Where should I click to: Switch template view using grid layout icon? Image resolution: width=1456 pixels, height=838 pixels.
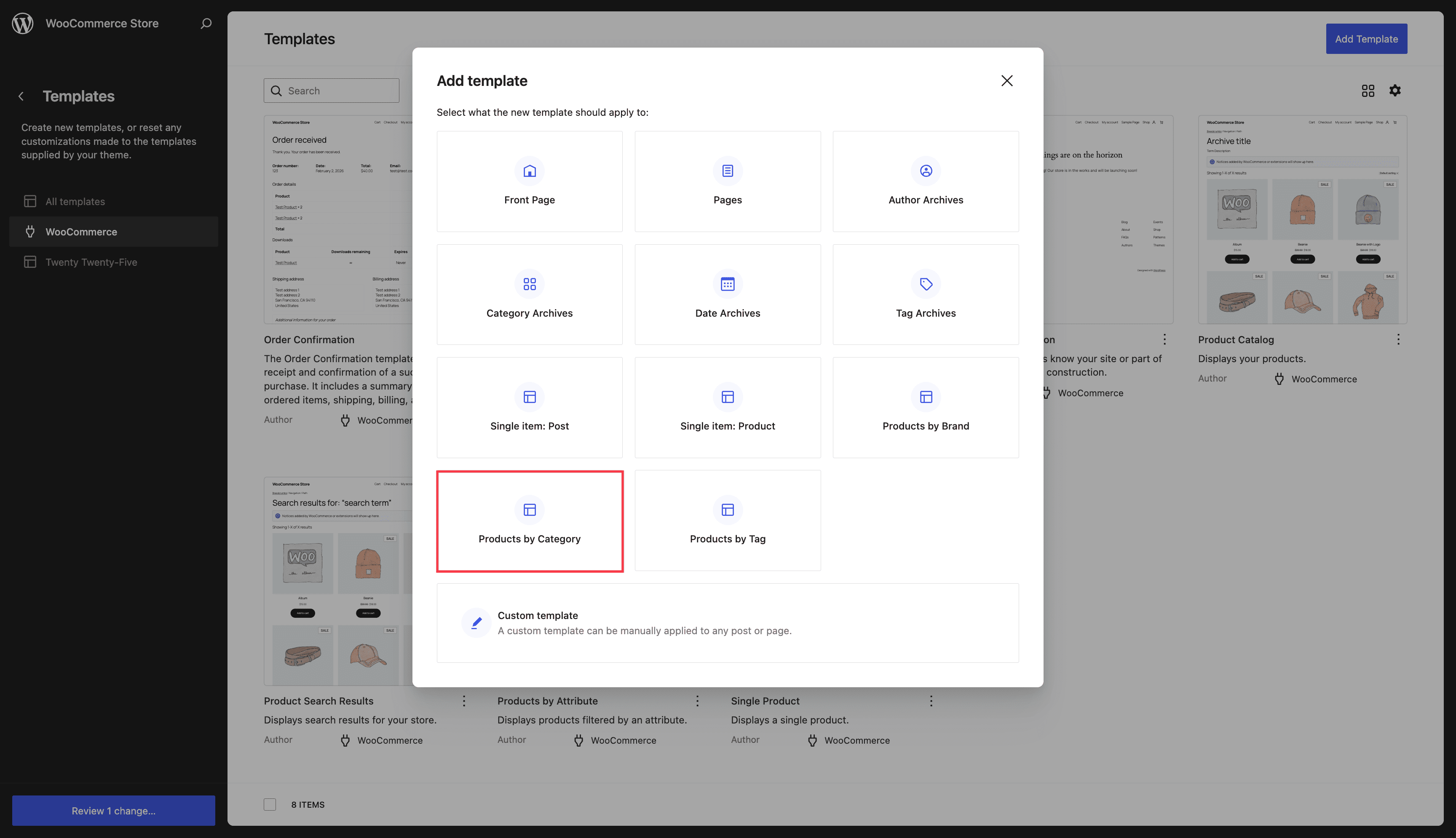coord(1368,91)
